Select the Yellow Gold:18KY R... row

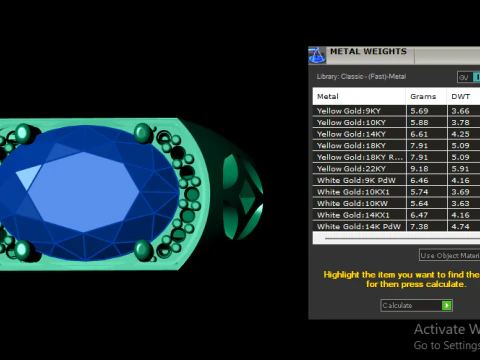click(x=396, y=157)
